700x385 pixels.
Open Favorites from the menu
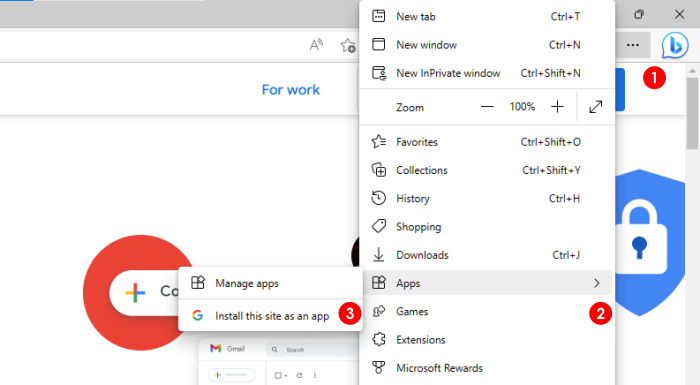pos(487,142)
